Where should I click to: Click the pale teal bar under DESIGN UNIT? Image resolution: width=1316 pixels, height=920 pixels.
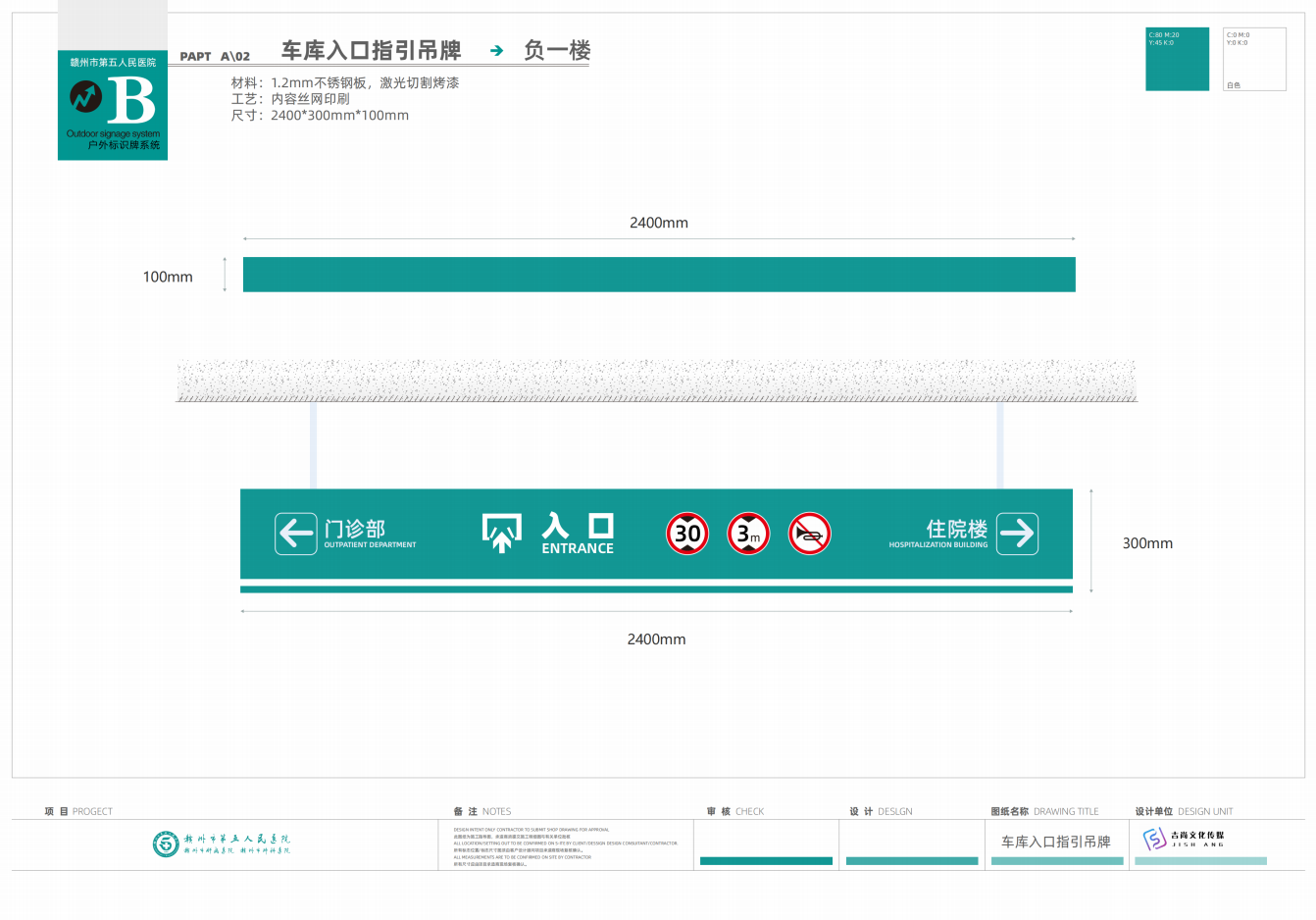[x=1200, y=861]
